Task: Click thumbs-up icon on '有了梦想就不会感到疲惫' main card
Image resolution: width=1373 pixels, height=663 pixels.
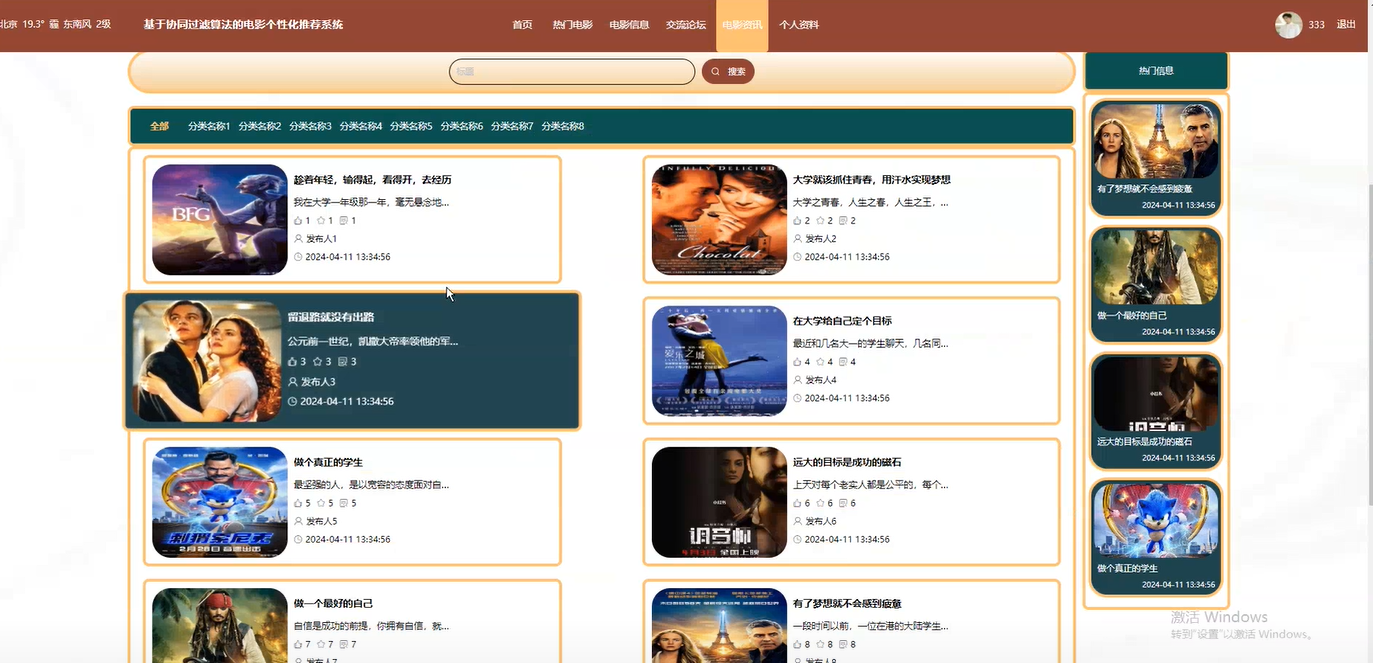Action: point(797,644)
